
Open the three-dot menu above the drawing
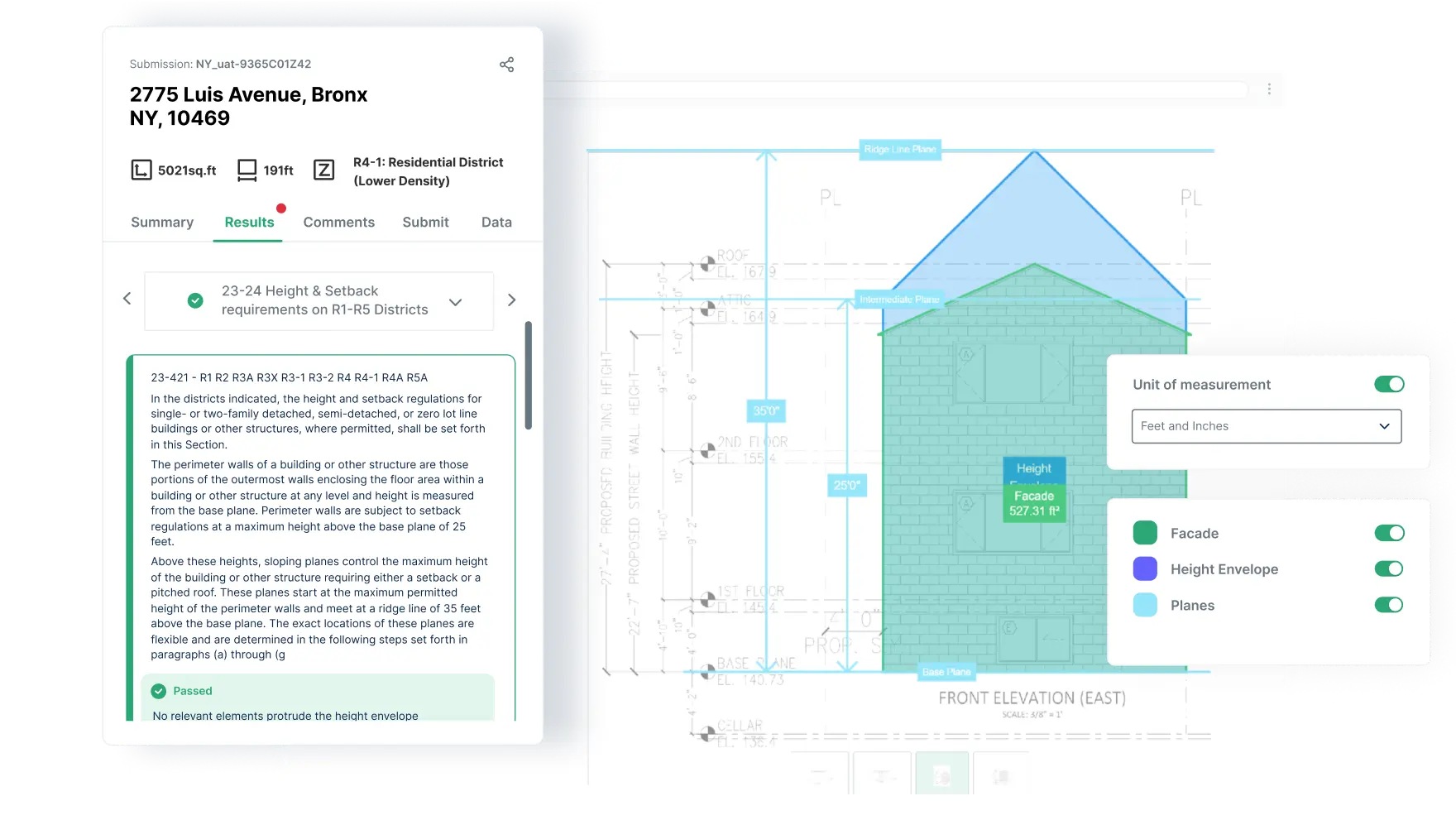(1269, 89)
